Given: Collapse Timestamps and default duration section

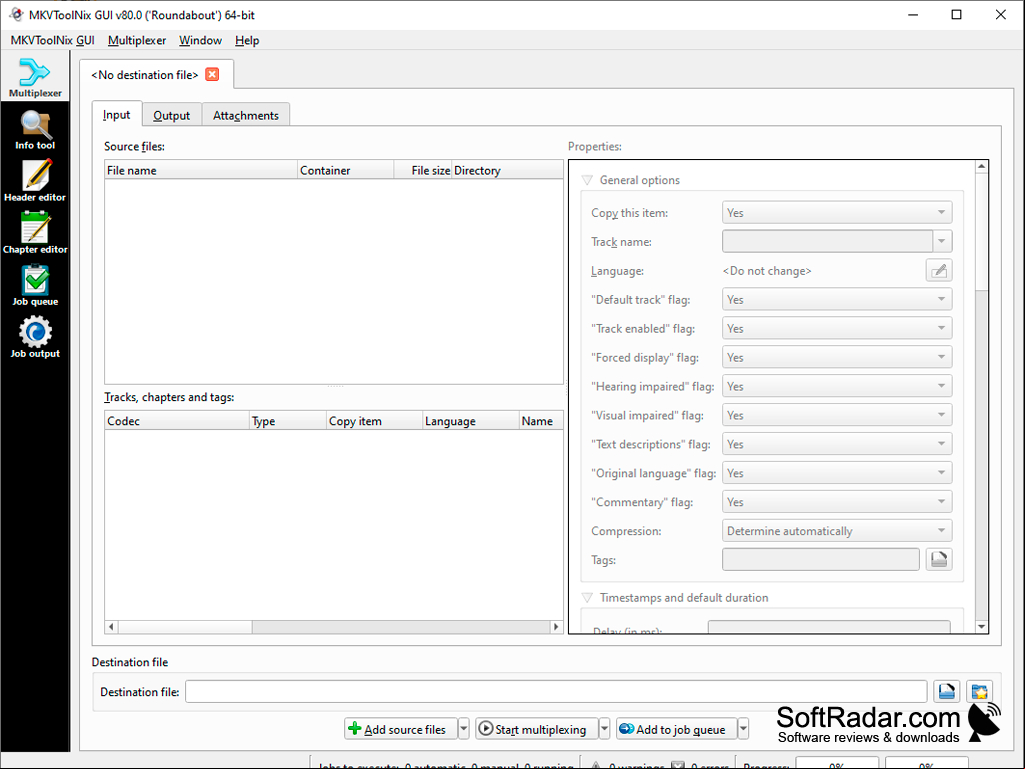Looking at the screenshot, I should tap(587, 598).
